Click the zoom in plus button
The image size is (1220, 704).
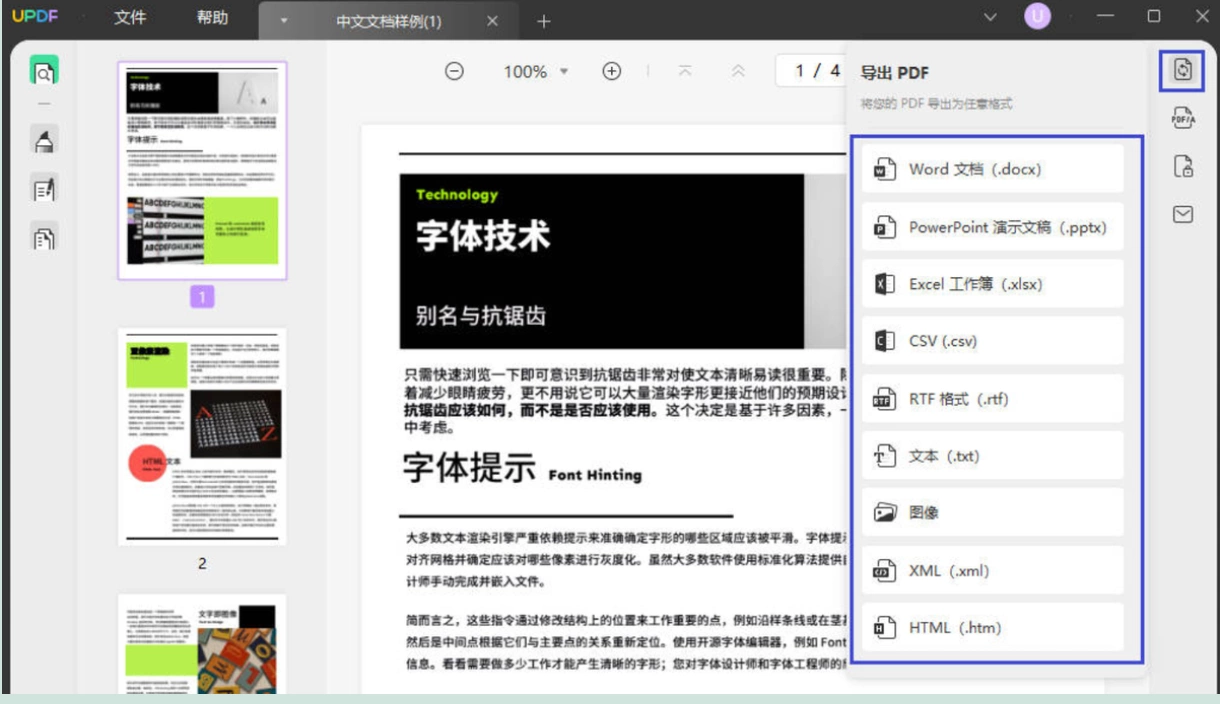611,71
